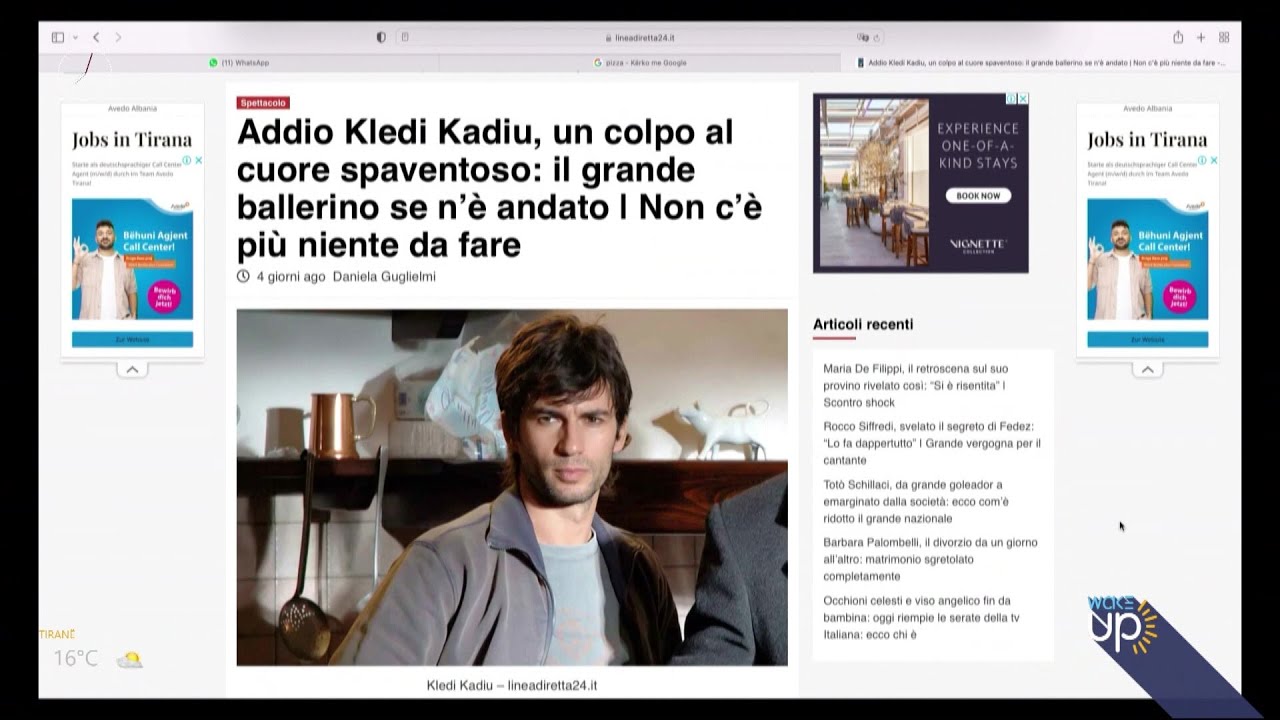Open the sidebar dropdown arrow

(x=74, y=37)
